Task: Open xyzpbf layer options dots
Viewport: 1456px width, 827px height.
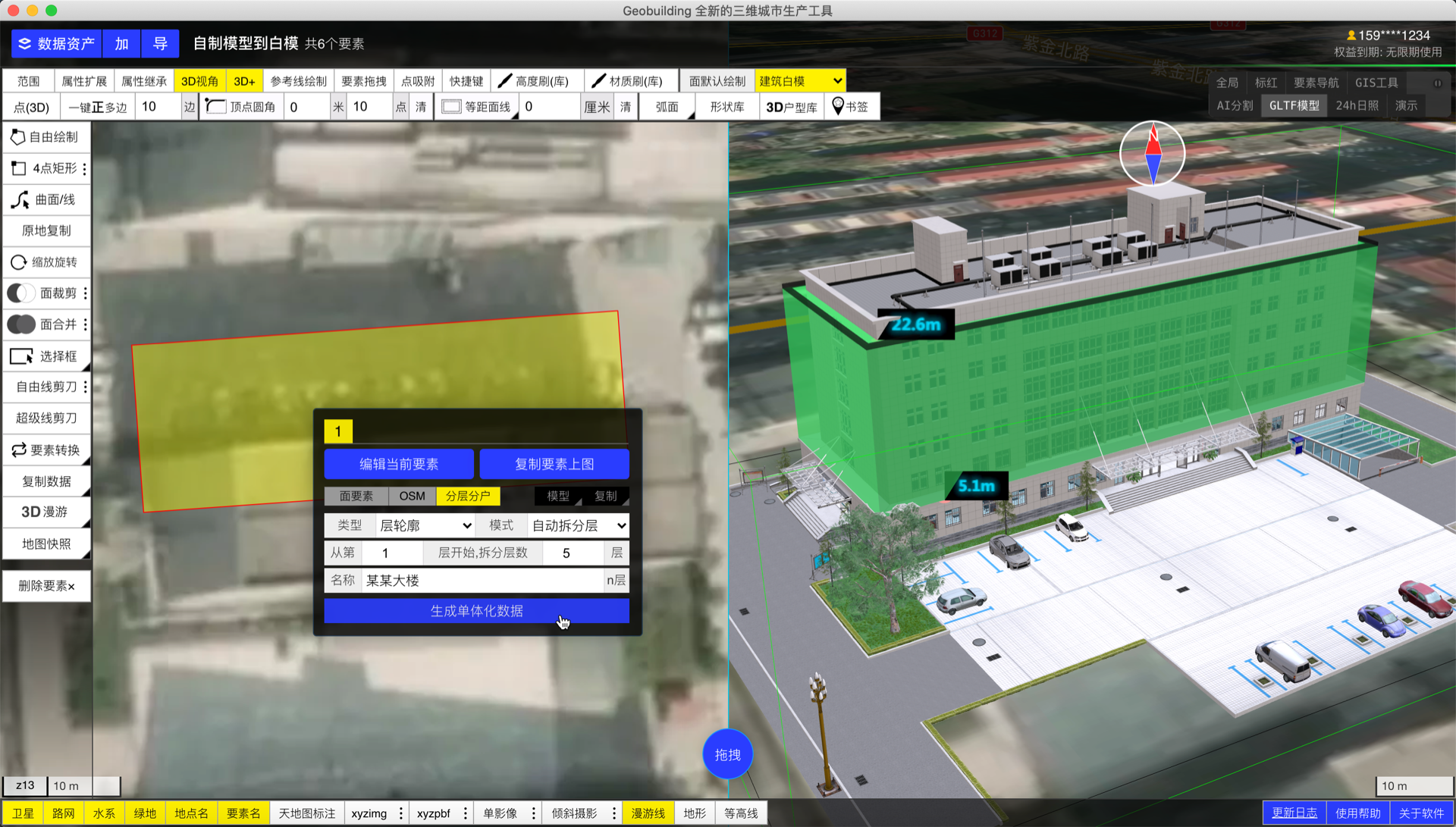Action: [x=465, y=813]
